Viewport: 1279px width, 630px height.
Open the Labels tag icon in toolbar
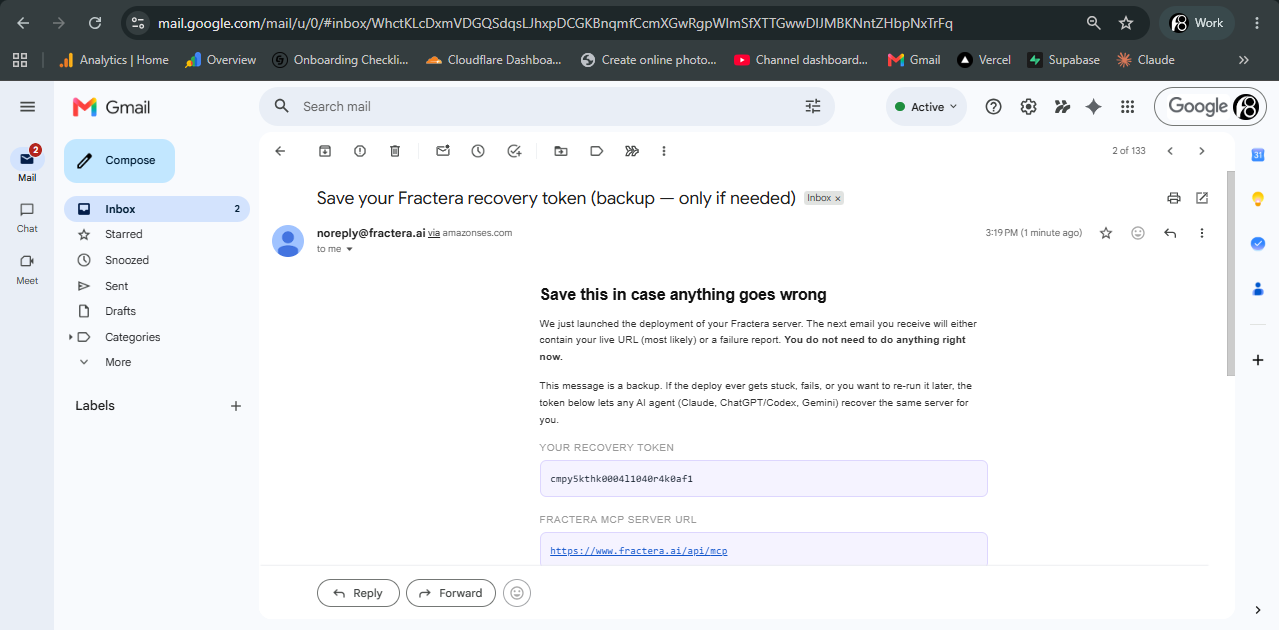(596, 151)
